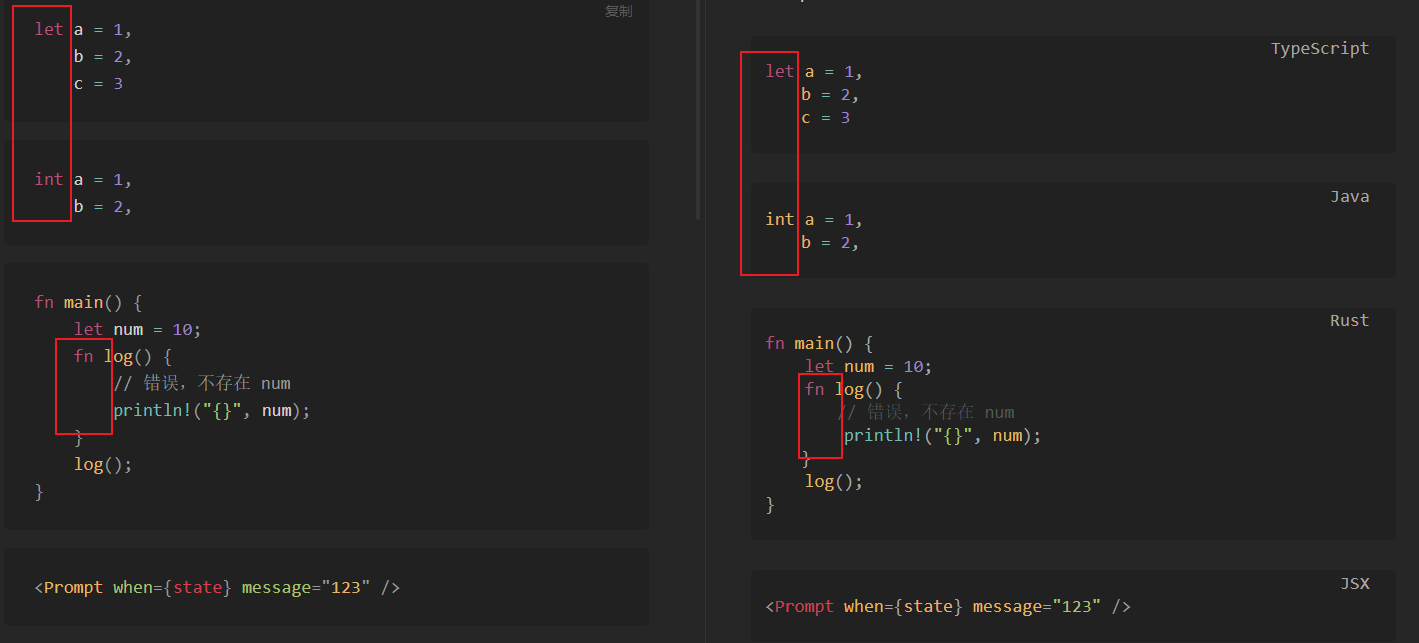Click the let keyword in the TypeScript block

pos(780,71)
